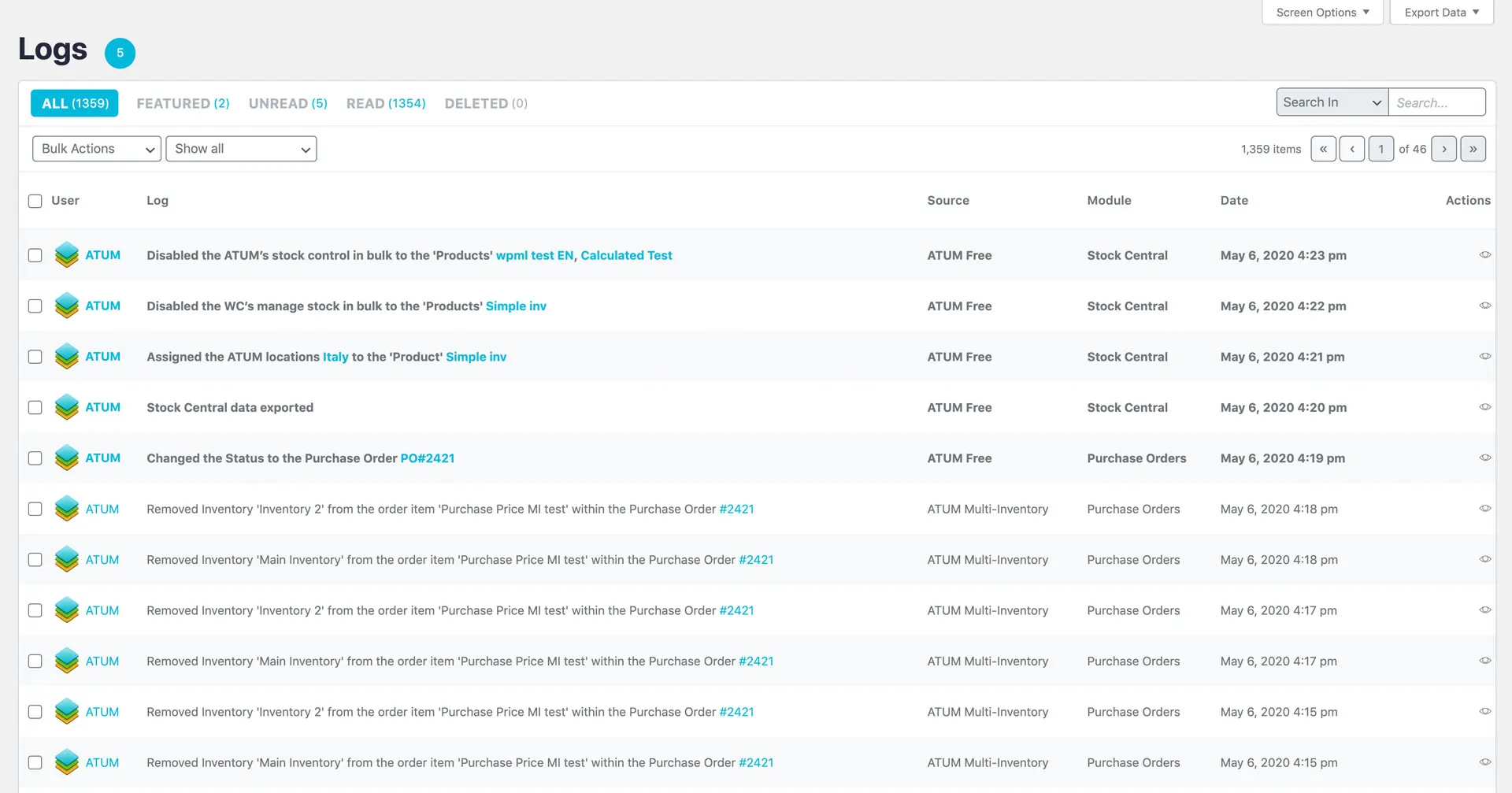
Task: Click the current page number field
Action: pos(1380,149)
